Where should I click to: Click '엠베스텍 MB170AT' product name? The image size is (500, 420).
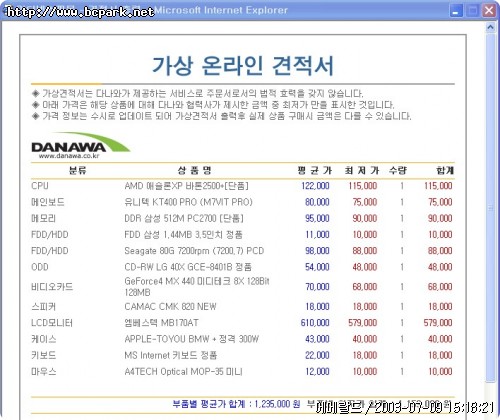click(161, 323)
